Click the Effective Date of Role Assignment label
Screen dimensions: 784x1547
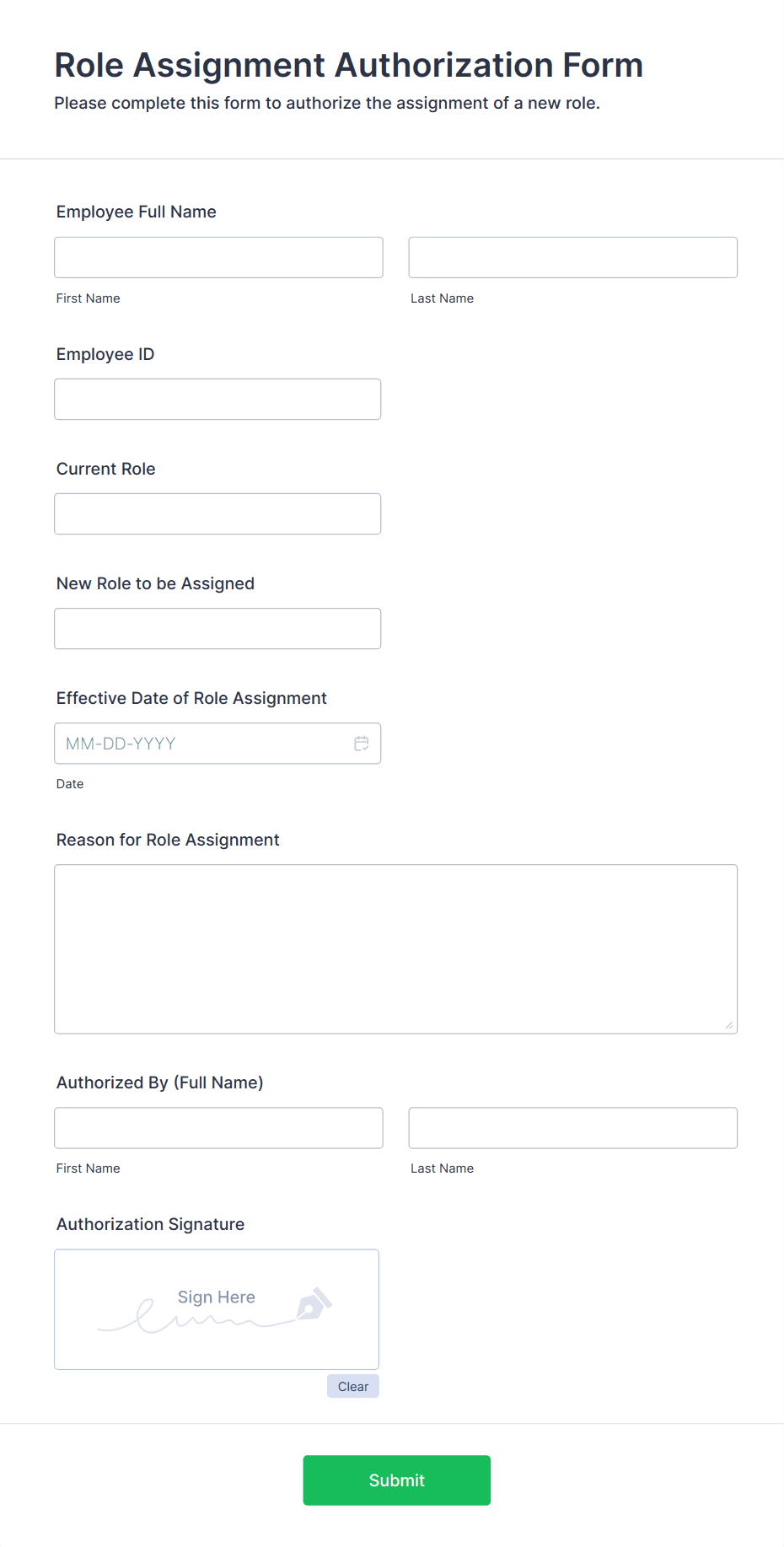191,698
